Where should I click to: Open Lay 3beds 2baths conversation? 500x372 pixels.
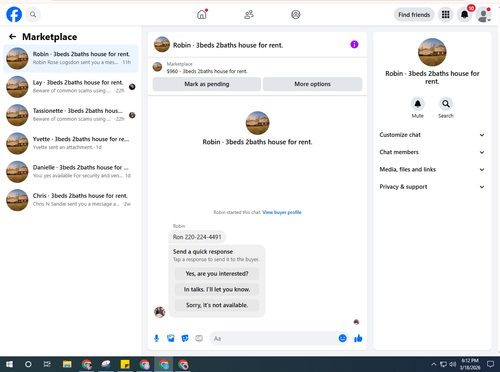[x=71, y=87]
